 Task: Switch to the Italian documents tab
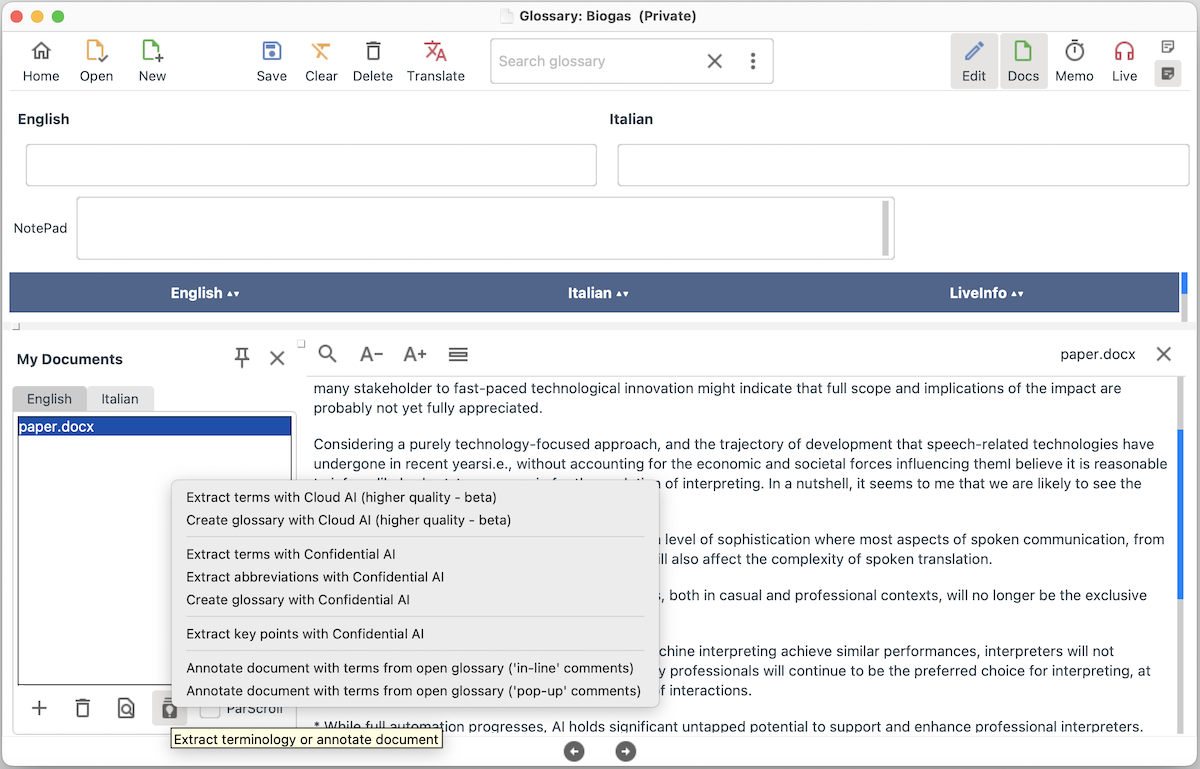coord(120,399)
